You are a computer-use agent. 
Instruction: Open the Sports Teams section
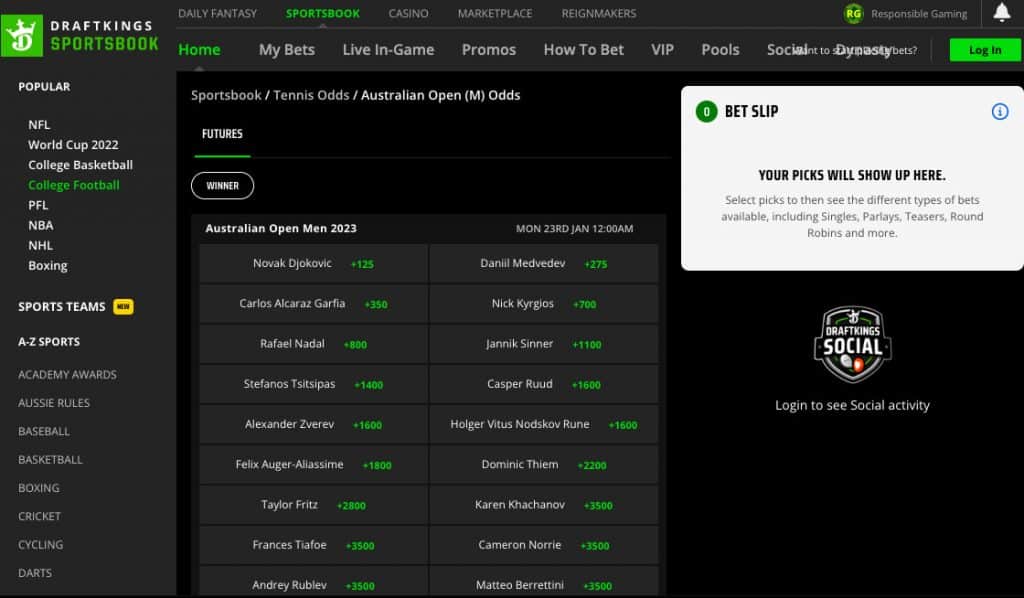click(61, 307)
